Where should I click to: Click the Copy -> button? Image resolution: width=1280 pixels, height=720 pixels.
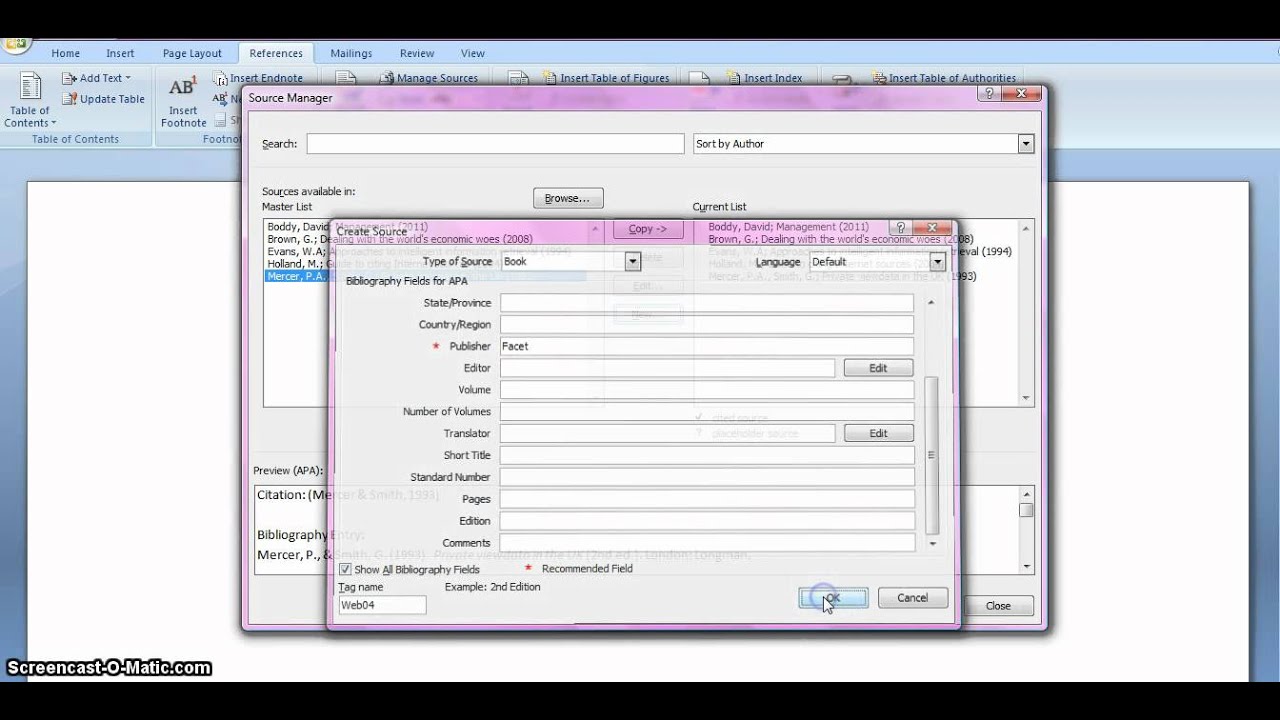click(648, 229)
